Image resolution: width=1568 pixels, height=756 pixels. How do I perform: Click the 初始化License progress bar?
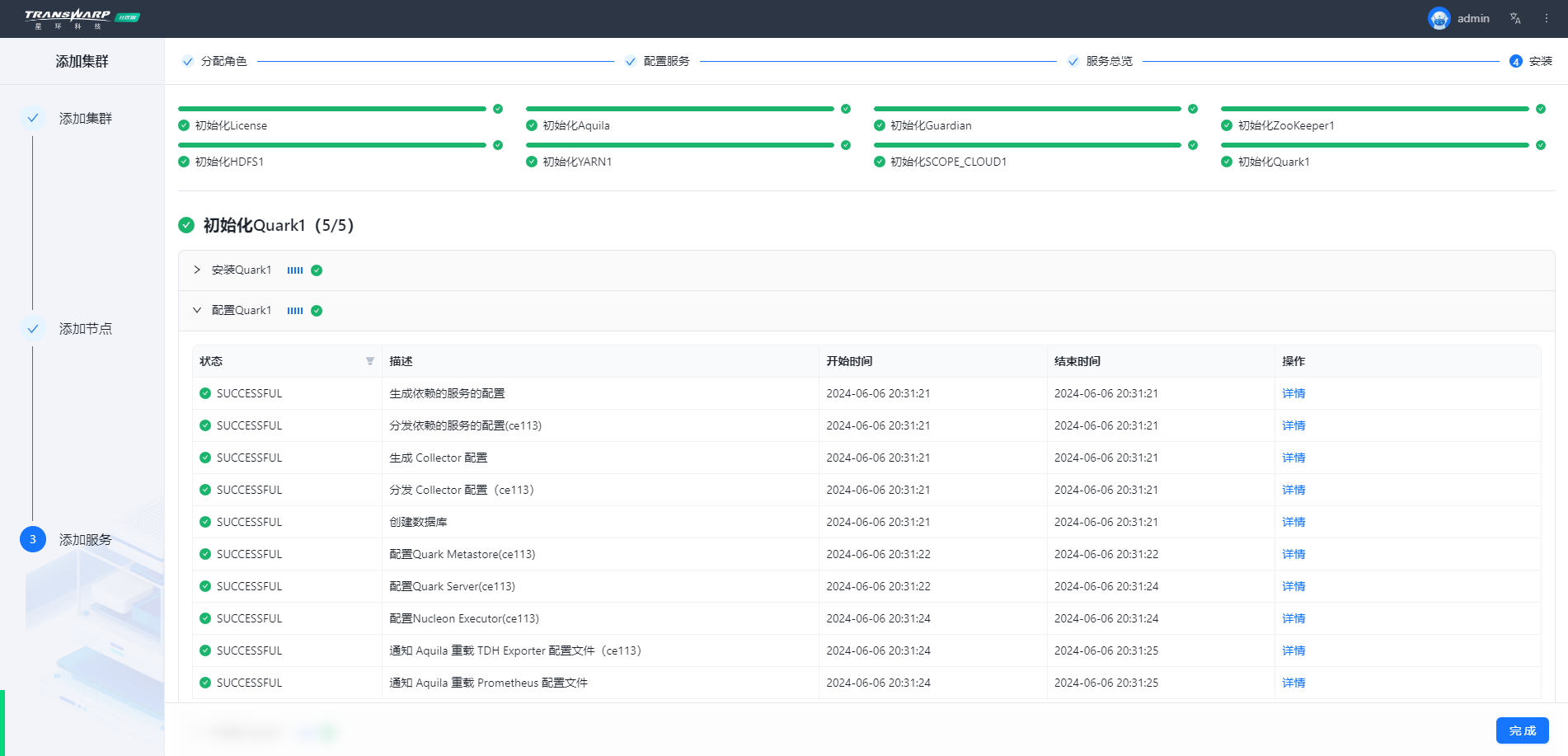(332, 109)
